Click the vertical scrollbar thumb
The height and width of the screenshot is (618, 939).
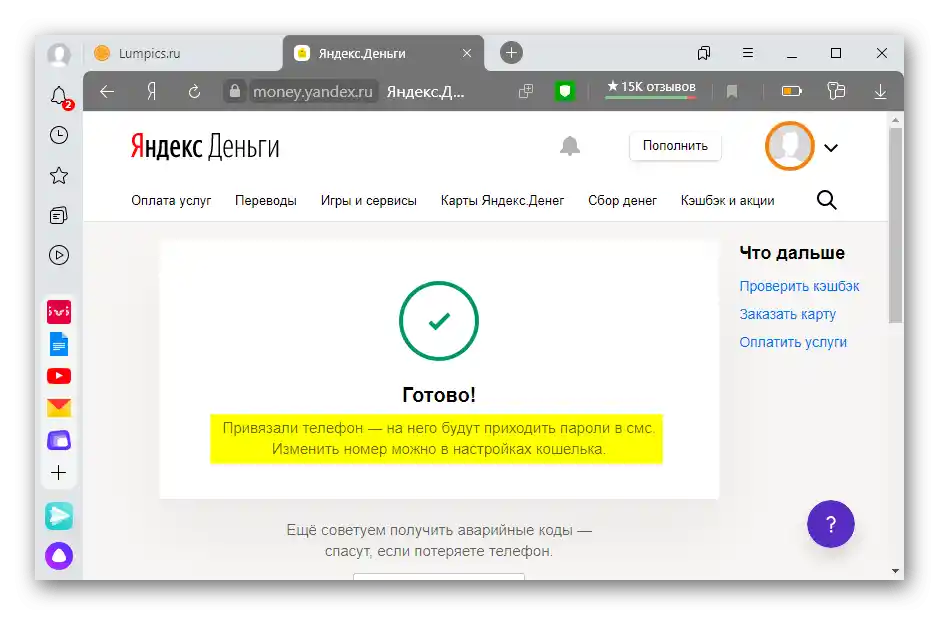pyautogui.click(x=895, y=225)
